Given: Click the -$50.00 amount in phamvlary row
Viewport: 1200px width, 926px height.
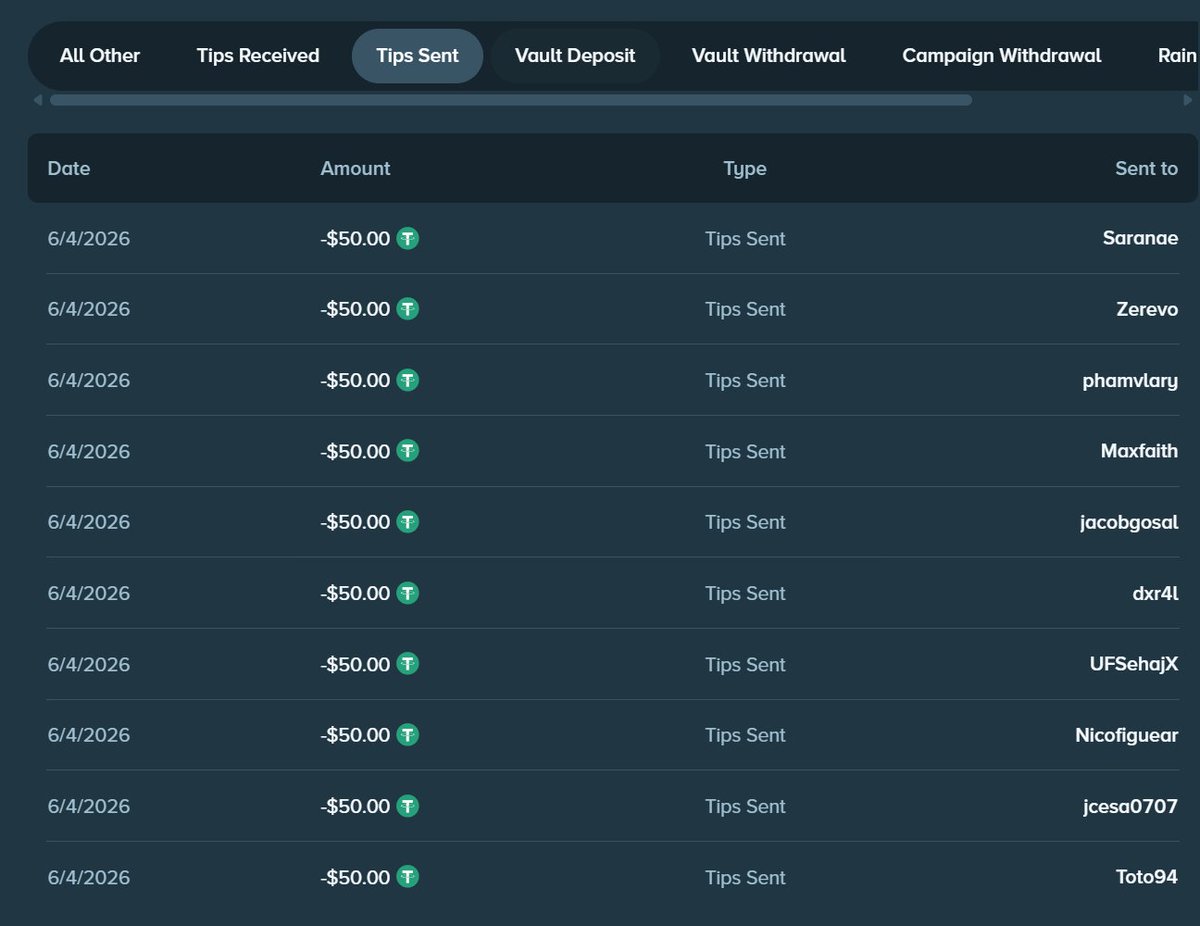Looking at the screenshot, I should click(355, 380).
